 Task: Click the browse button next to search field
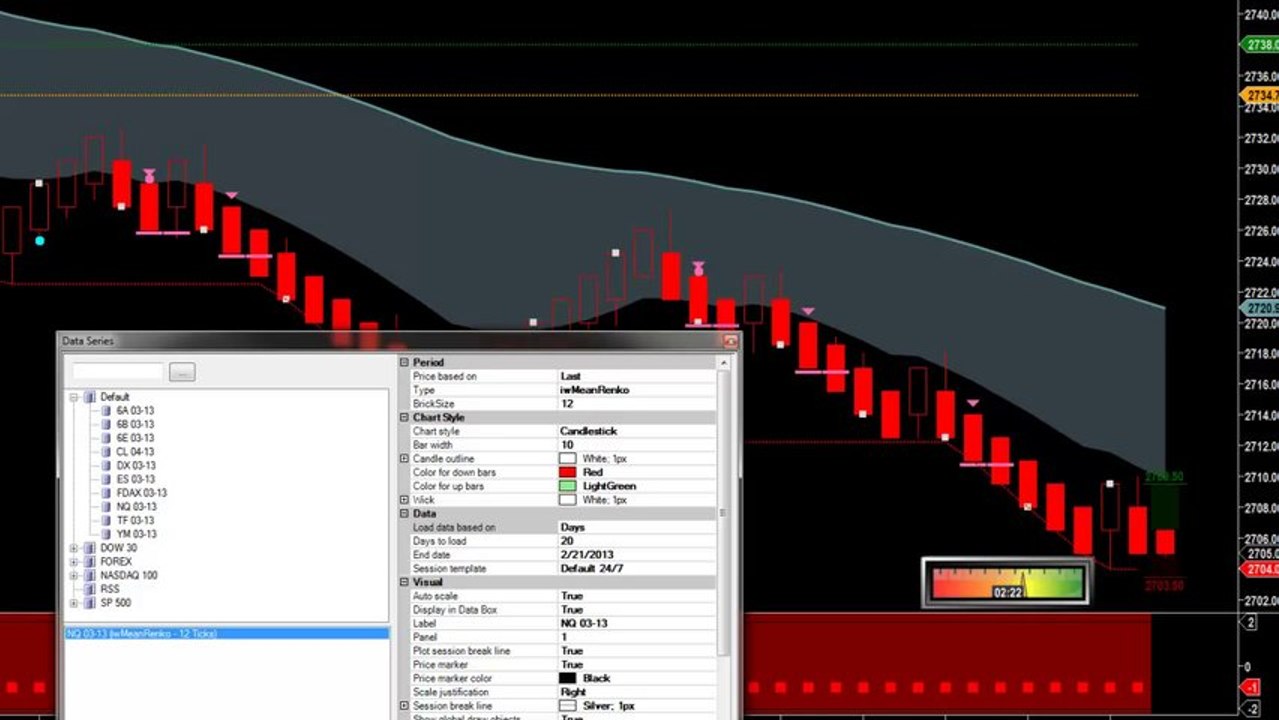[x=182, y=372]
